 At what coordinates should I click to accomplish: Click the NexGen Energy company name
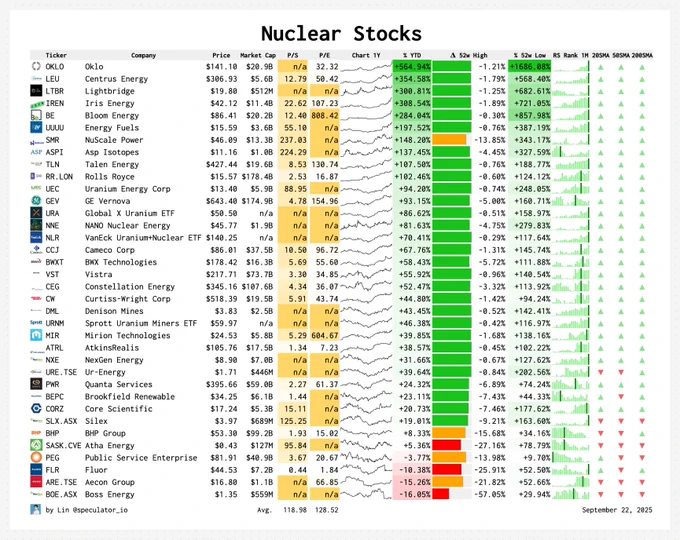[114, 360]
